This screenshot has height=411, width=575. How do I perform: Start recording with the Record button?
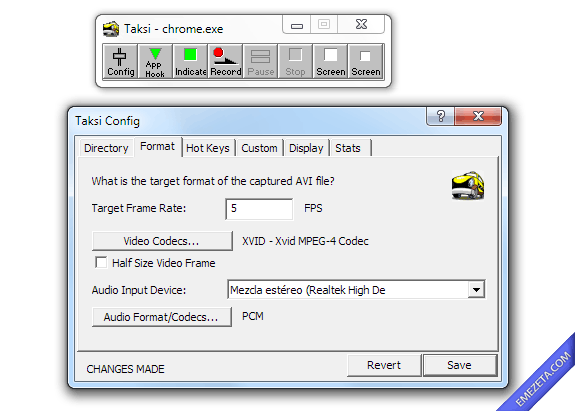click(225, 61)
